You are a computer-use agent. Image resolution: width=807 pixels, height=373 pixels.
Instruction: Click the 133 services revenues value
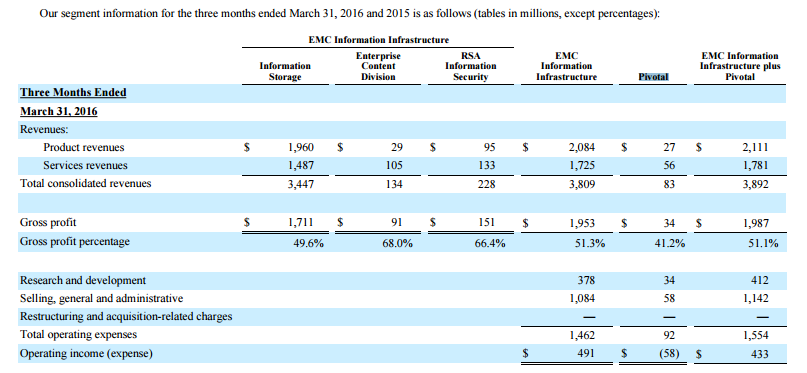click(x=487, y=166)
